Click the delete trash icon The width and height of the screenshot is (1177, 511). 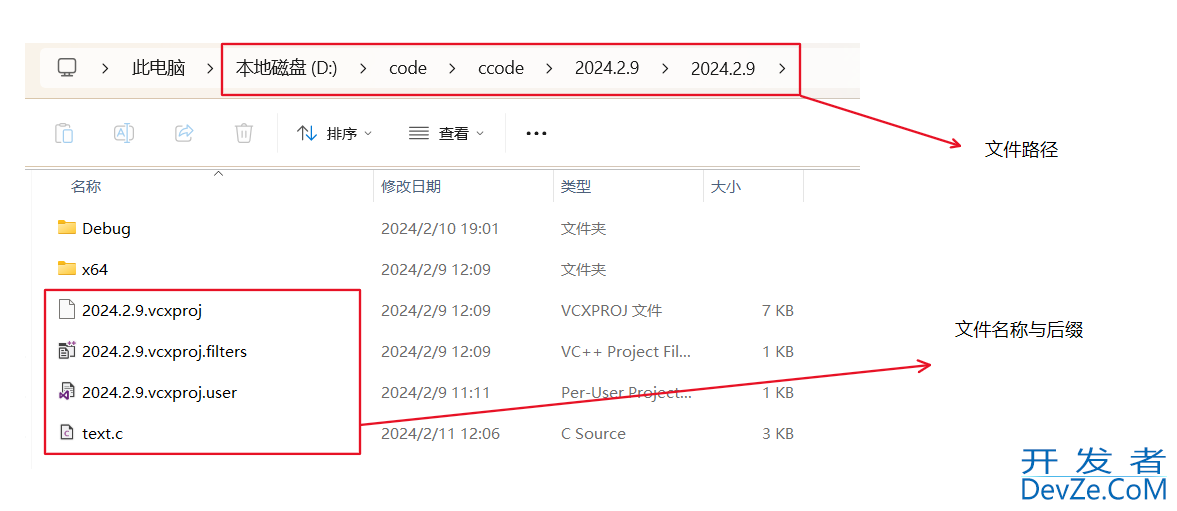(x=243, y=133)
